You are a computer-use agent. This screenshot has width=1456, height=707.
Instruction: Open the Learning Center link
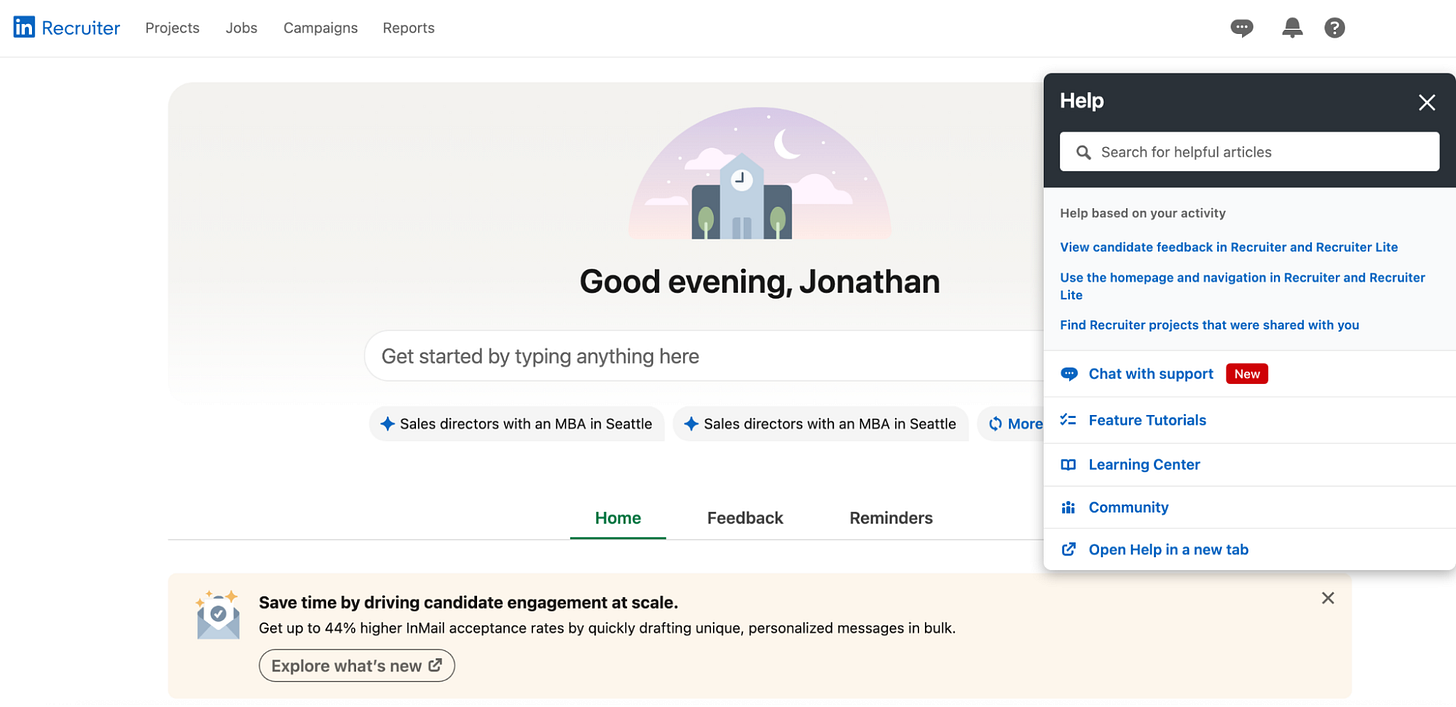[x=1144, y=465]
